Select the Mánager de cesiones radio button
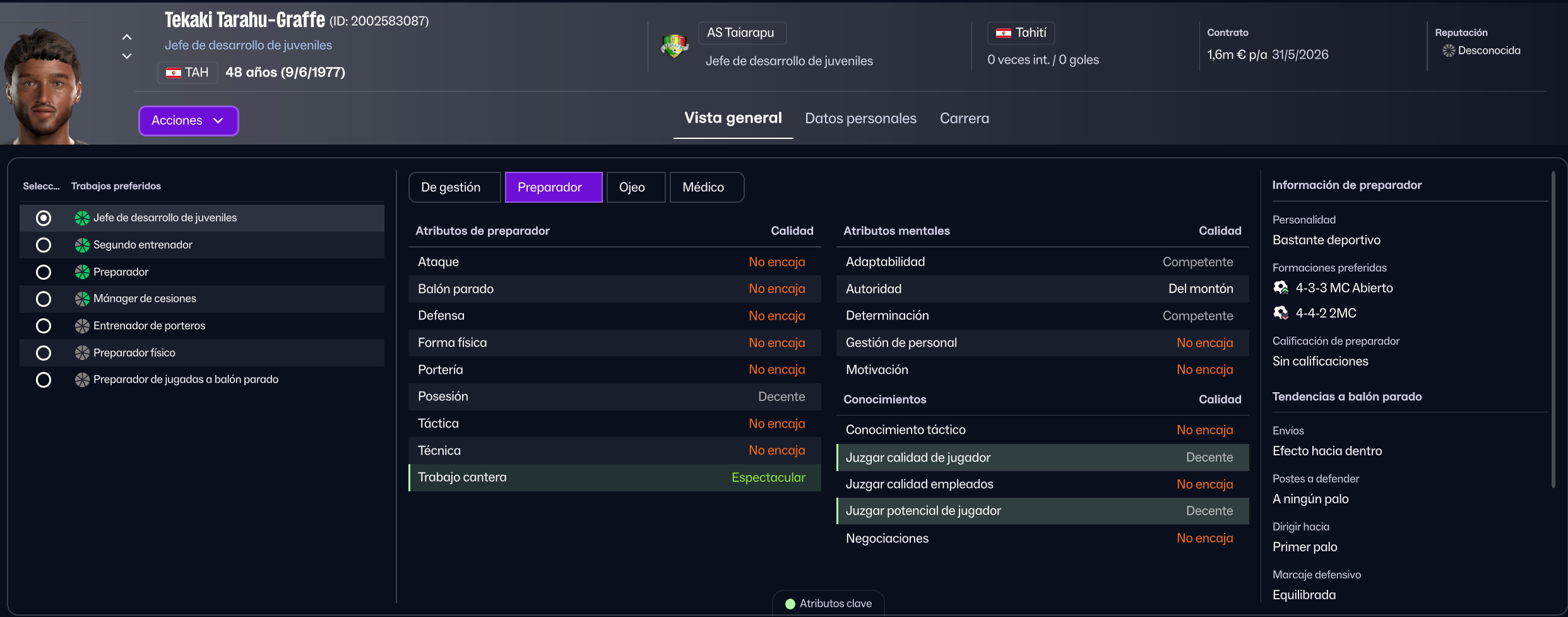Viewport: 1568px width, 617px height. click(x=44, y=299)
